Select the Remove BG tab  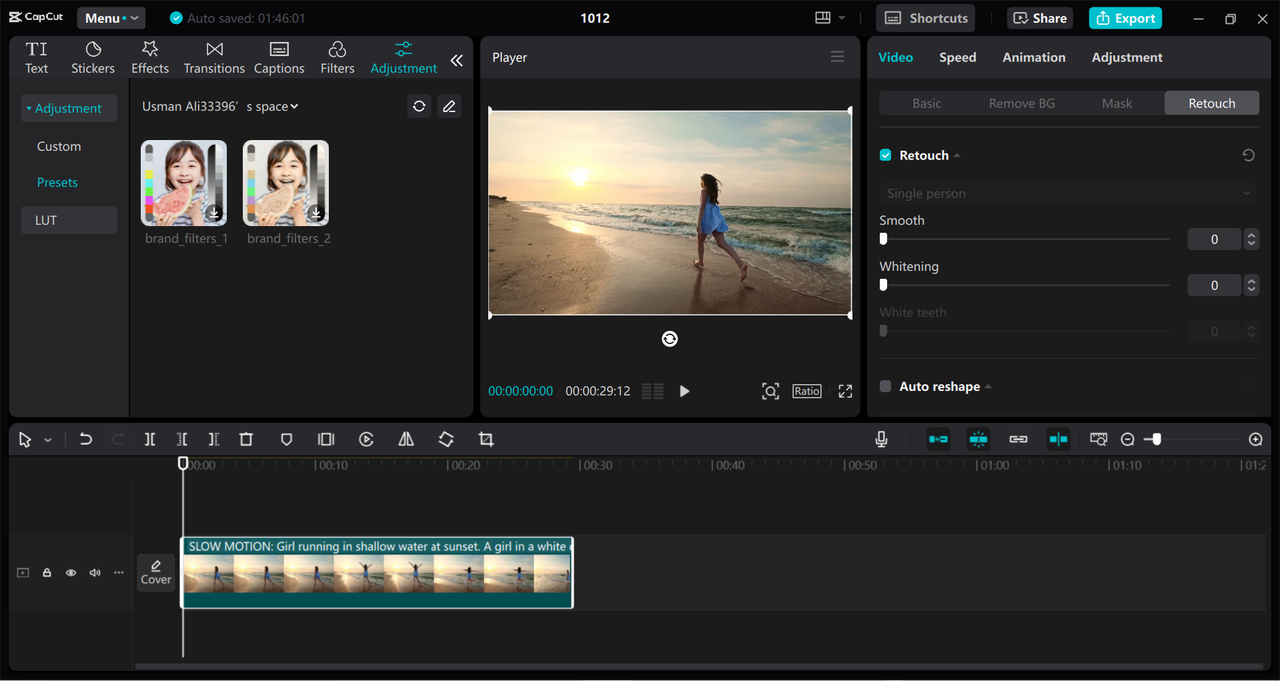click(x=1021, y=103)
